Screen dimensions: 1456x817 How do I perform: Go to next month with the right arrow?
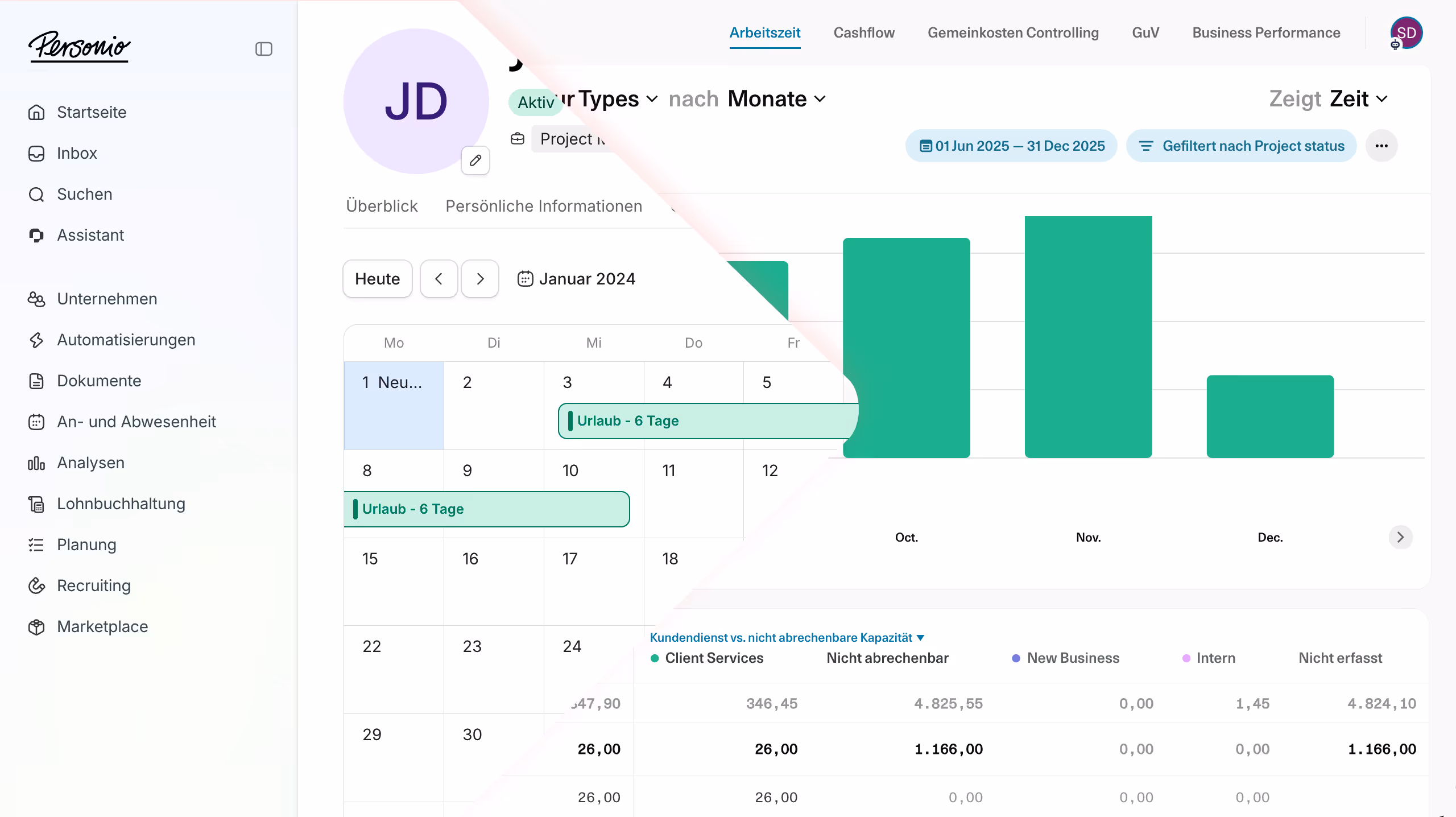coord(480,279)
